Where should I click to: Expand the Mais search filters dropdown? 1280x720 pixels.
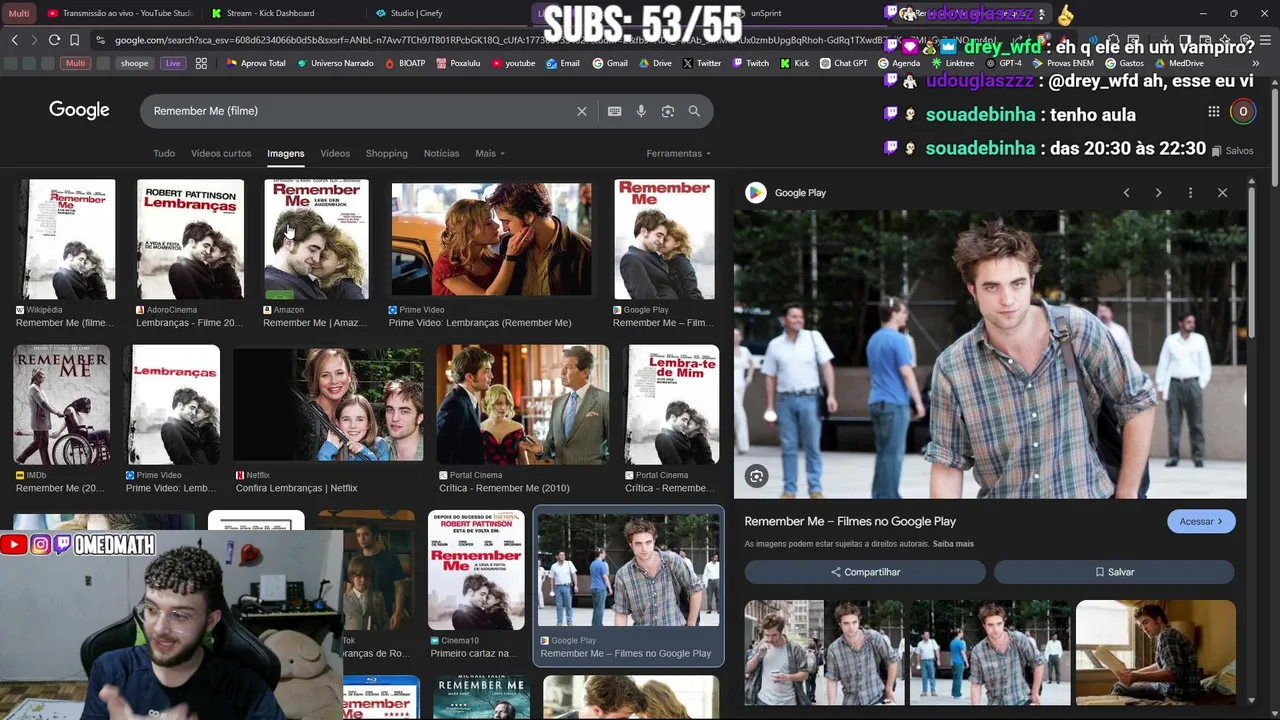point(490,154)
